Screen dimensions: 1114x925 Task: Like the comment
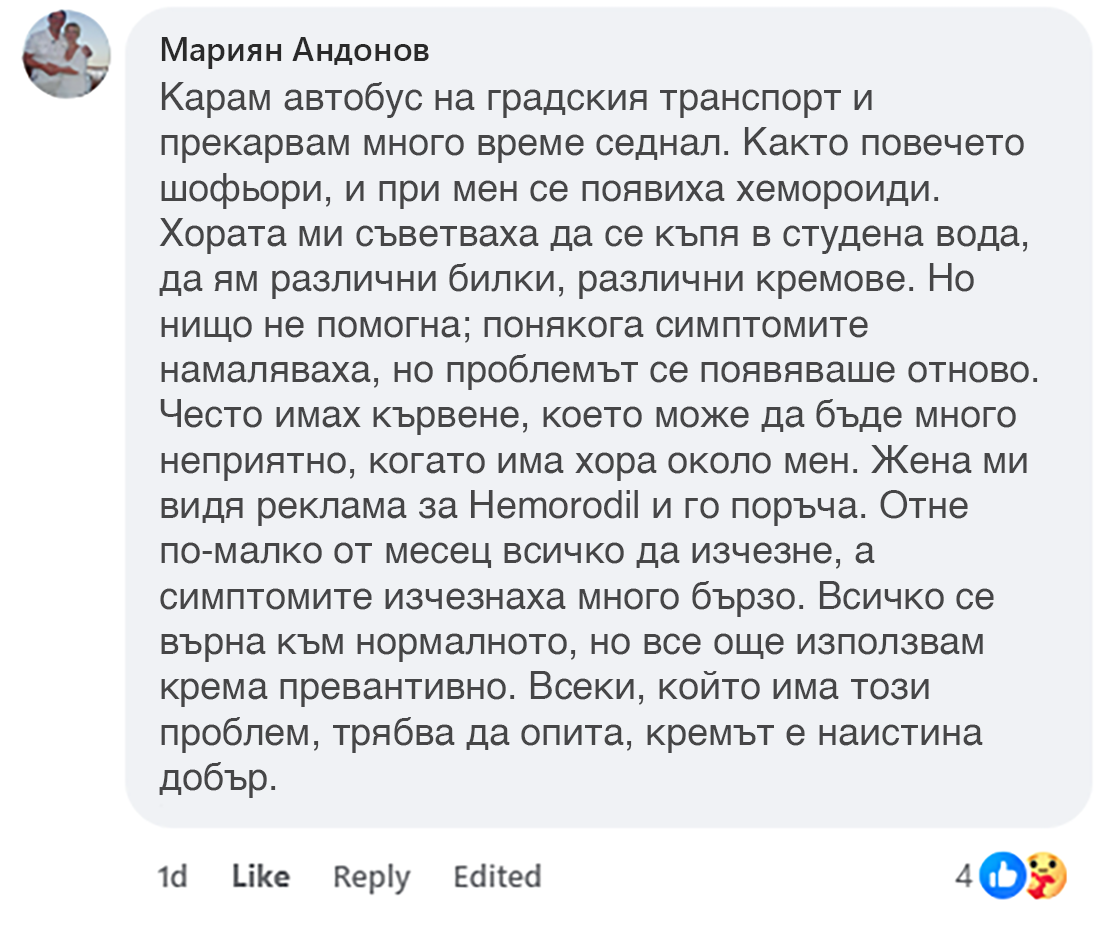coord(260,877)
